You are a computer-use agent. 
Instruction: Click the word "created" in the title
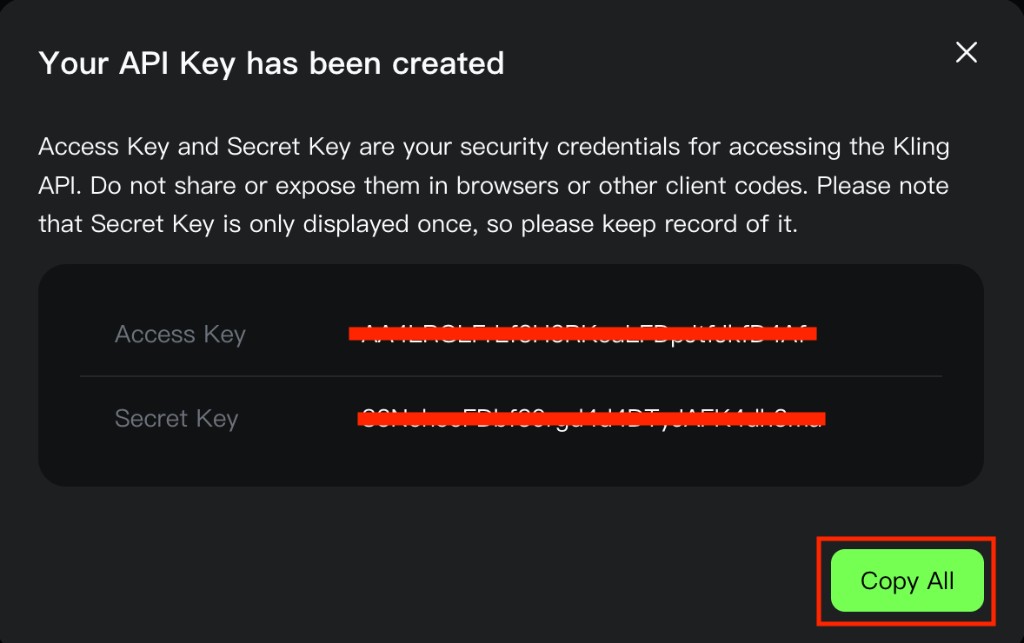[448, 64]
